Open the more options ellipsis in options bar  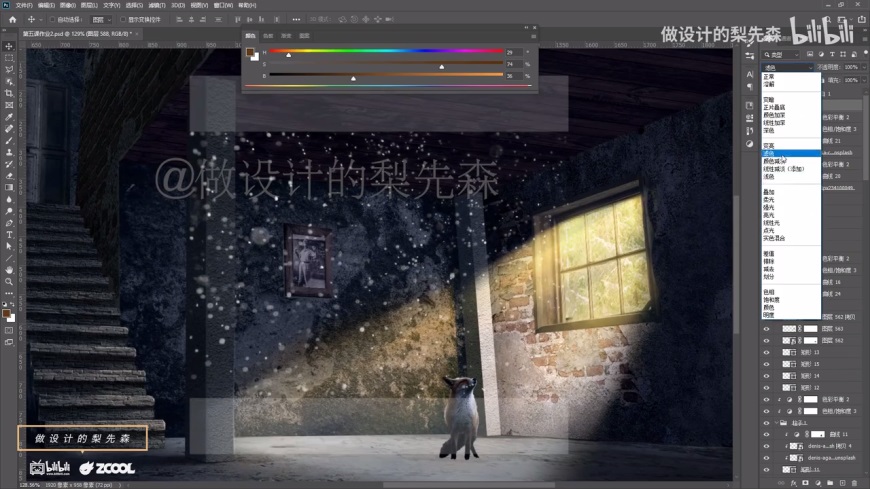tap(296, 19)
